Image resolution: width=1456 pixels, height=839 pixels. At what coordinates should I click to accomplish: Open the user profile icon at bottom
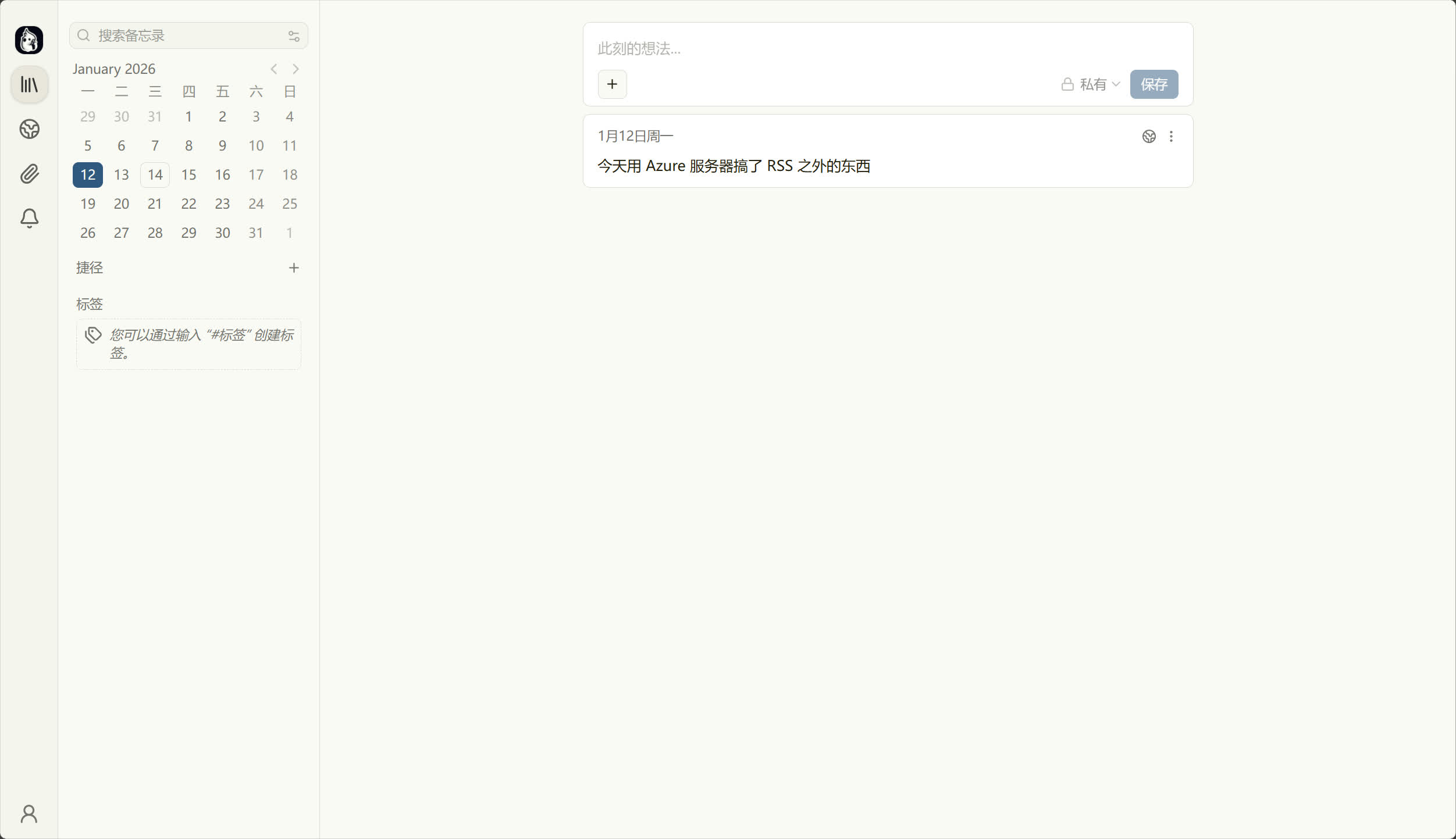click(x=29, y=813)
